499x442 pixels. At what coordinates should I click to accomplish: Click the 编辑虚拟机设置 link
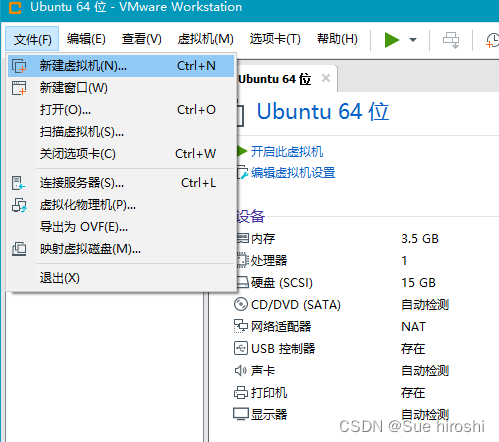[x=293, y=173]
